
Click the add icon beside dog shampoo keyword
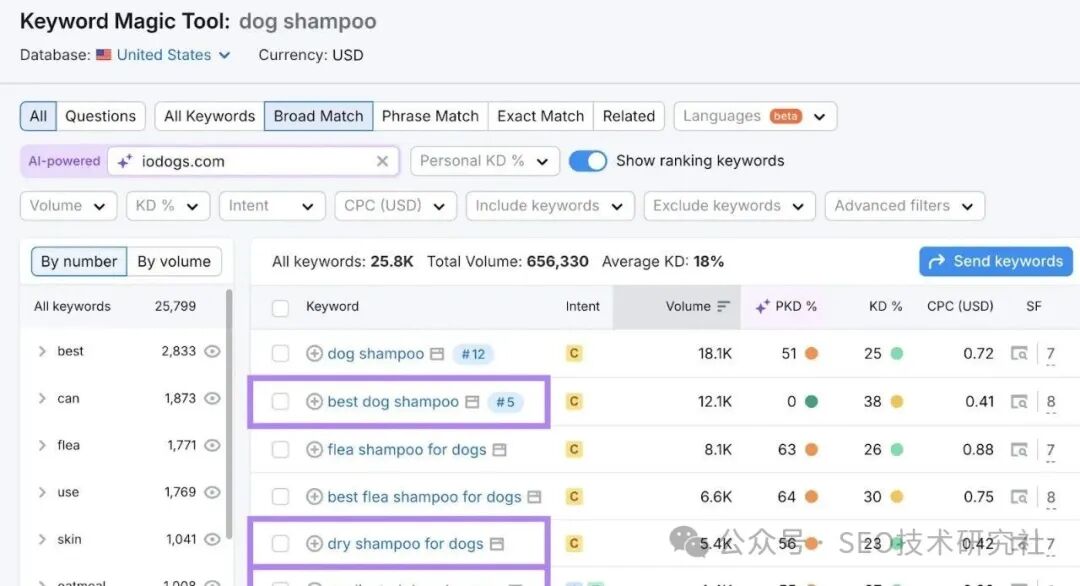315,354
